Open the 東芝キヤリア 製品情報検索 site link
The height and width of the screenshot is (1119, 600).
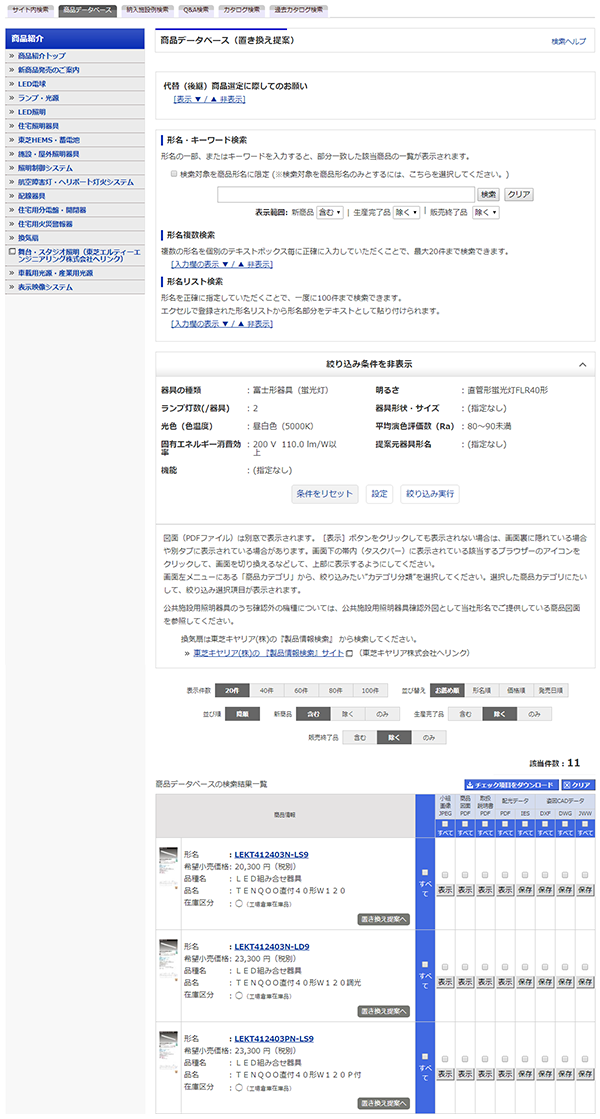coord(268,653)
